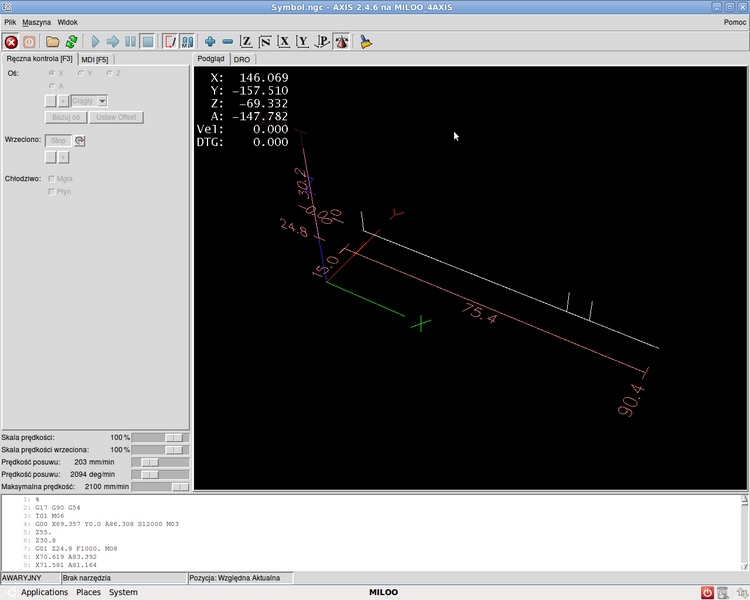Select the X axis radio button

click(x=52, y=73)
